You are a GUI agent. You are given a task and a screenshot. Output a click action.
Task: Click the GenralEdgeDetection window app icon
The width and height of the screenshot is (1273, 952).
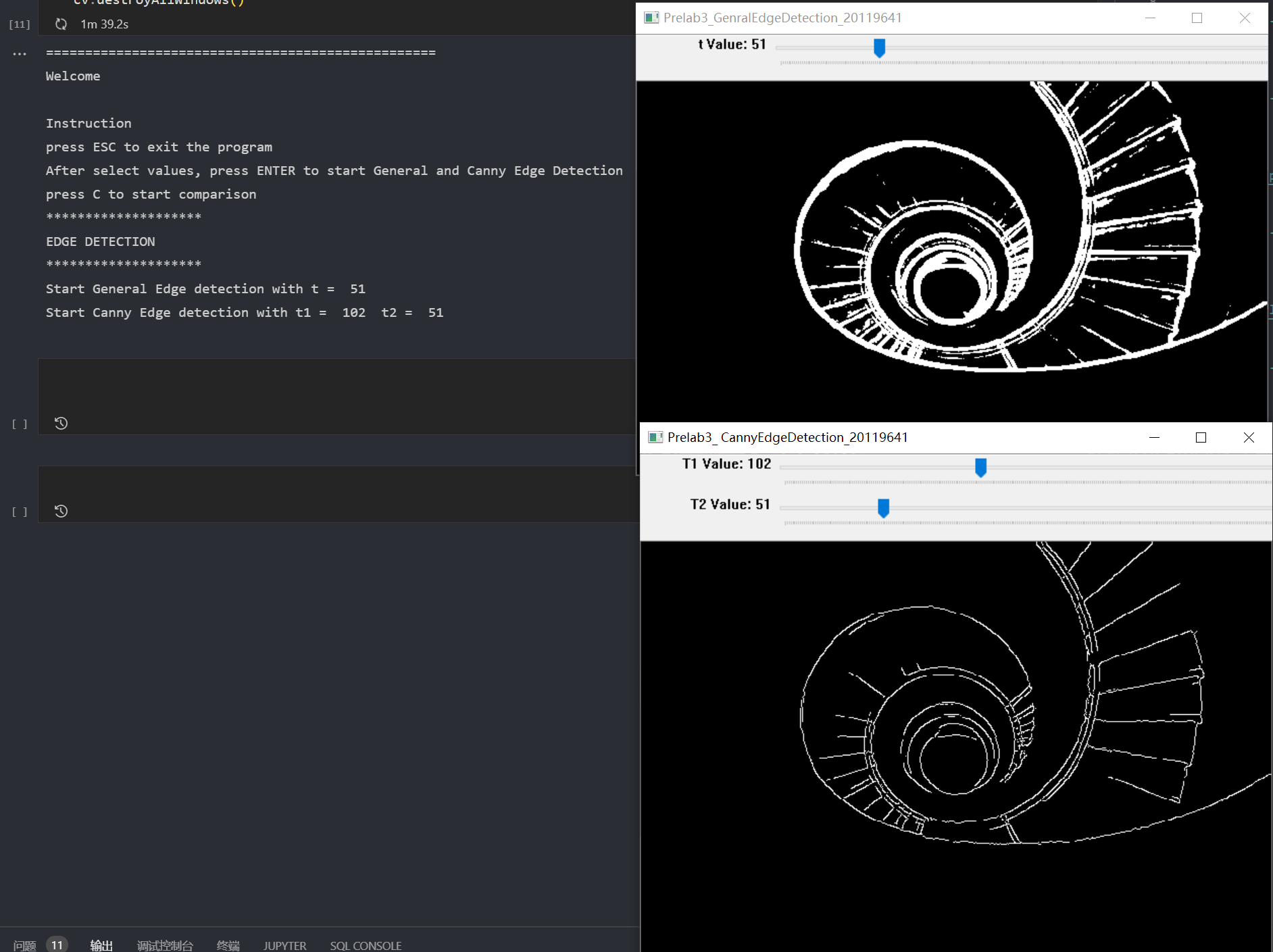coord(651,18)
